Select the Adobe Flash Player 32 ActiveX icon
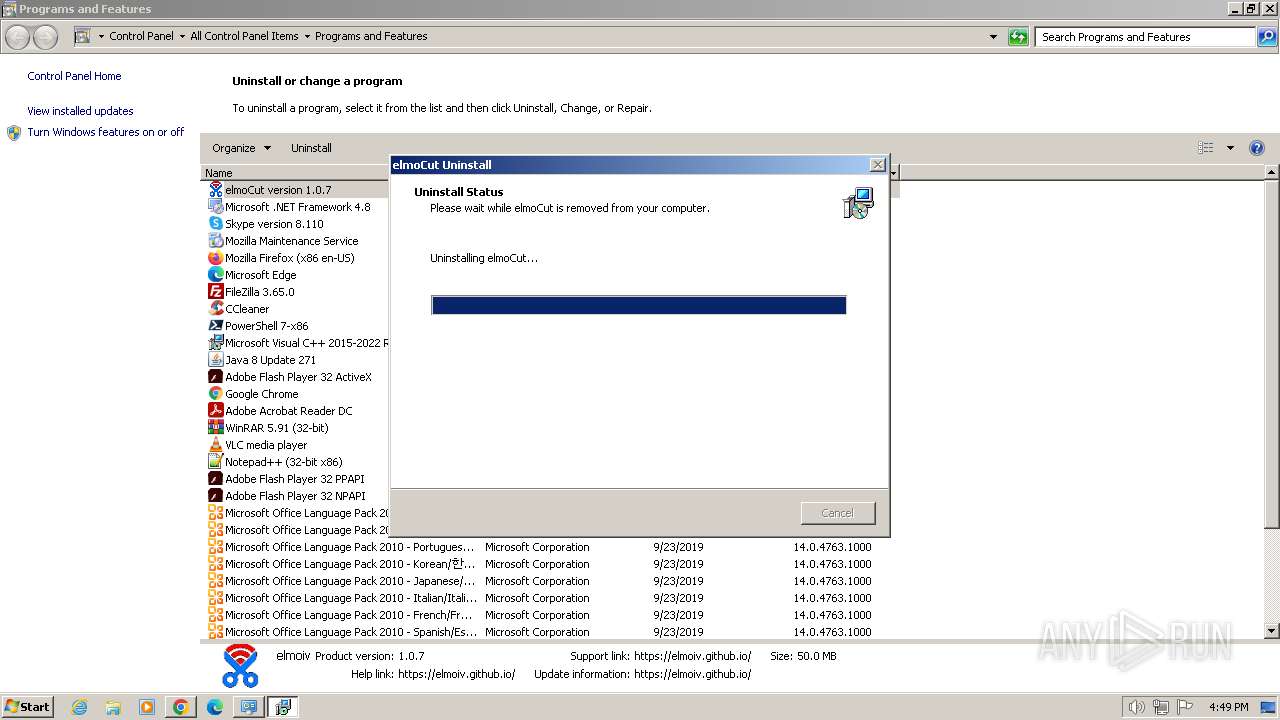Image resolution: width=1280 pixels, height=720 pixels. coord(215,377)
